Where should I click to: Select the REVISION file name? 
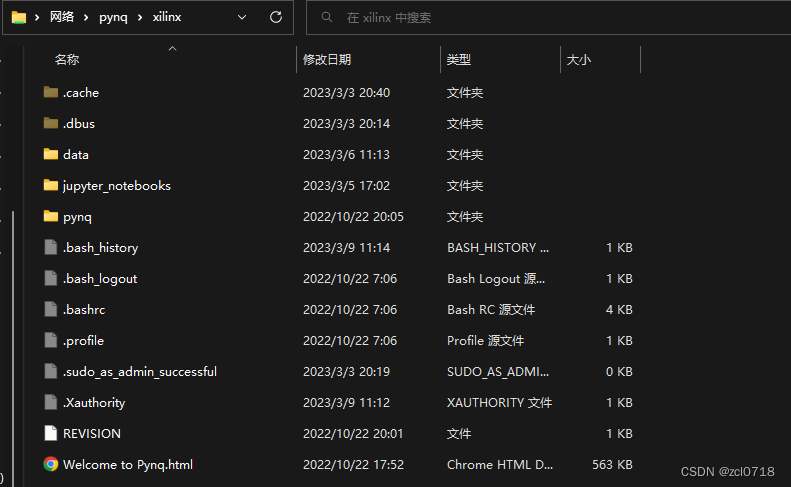point(92,434)
